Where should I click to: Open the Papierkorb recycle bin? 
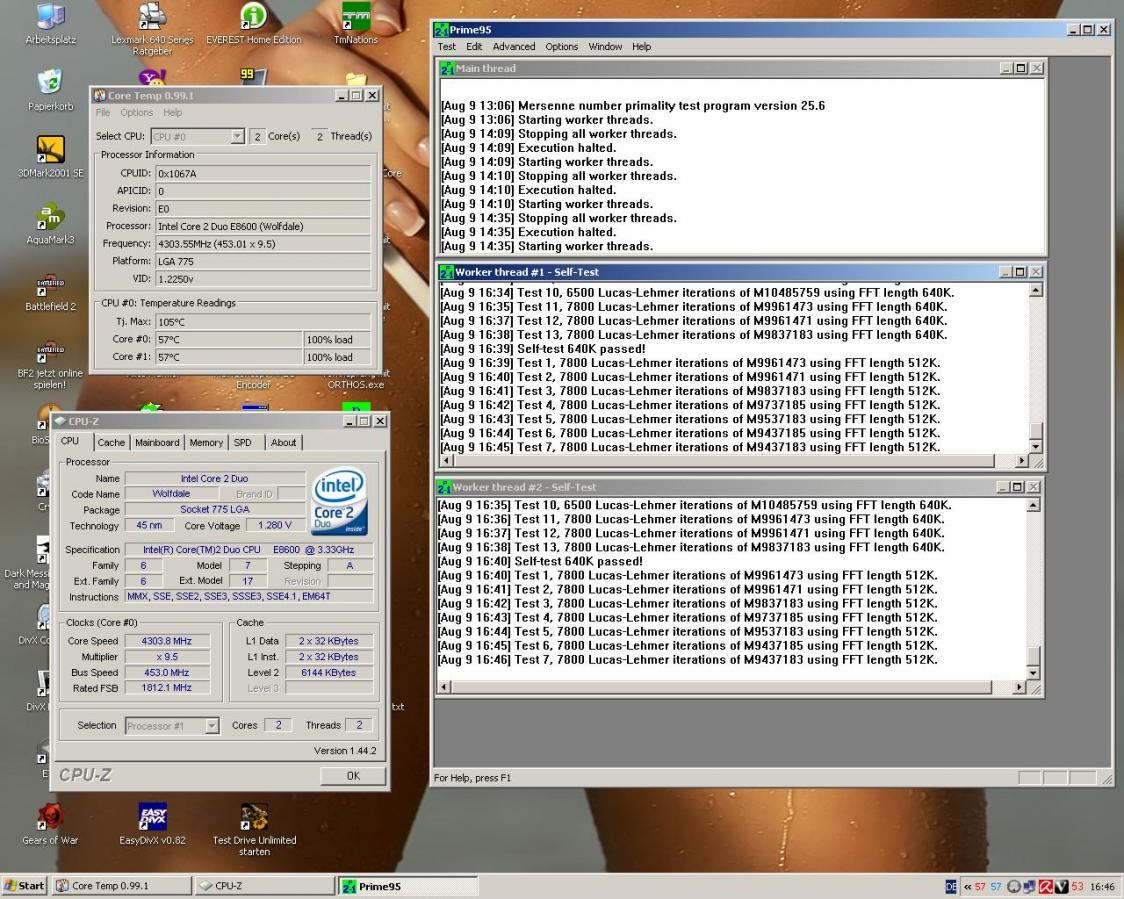[50, 90]
